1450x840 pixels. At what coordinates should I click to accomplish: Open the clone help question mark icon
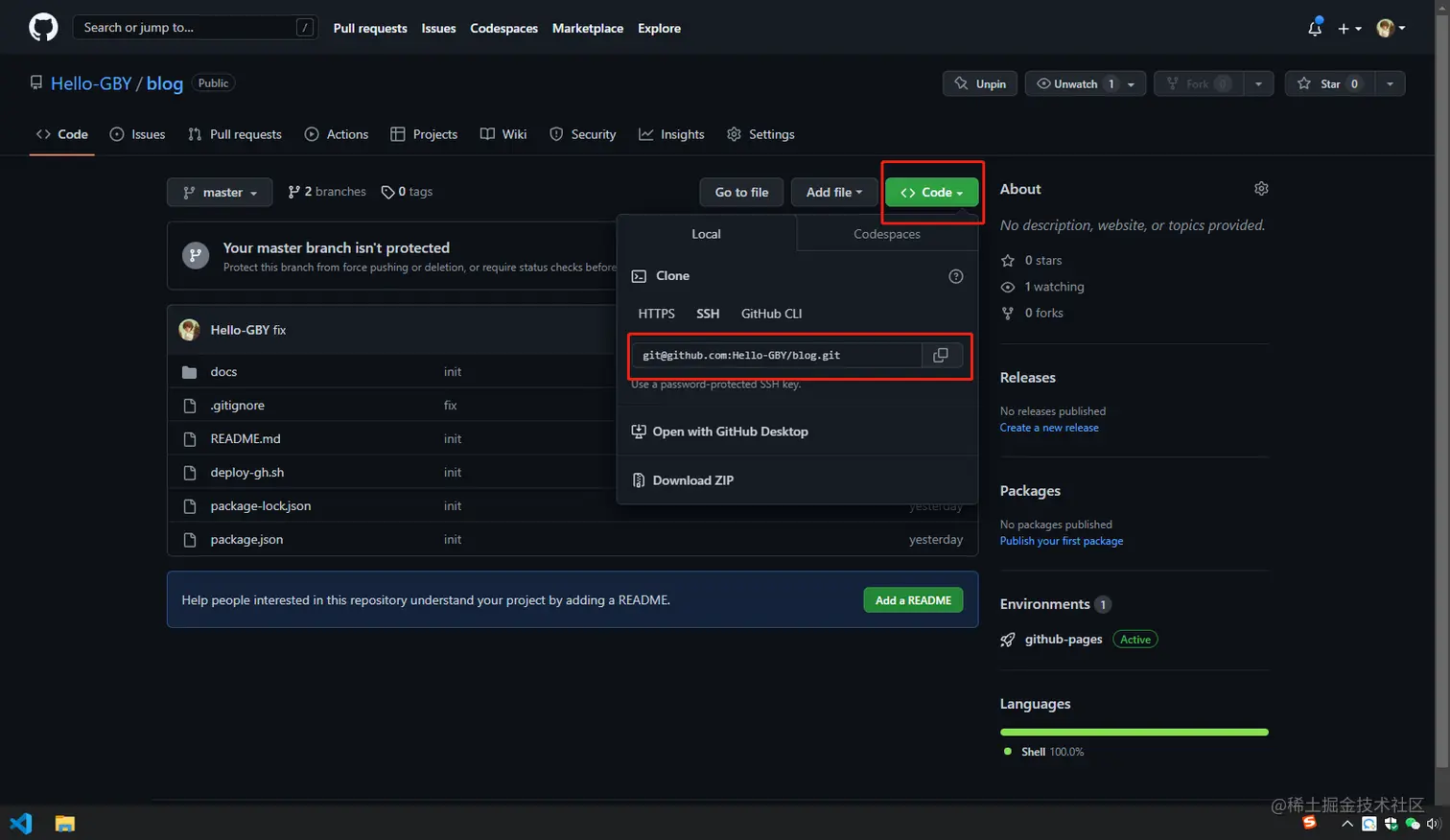coord(956,276)
